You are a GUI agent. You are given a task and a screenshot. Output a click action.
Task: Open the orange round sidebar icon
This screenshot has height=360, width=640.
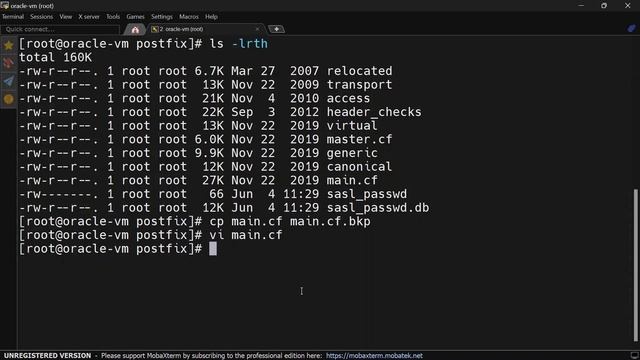coord(9,99)
